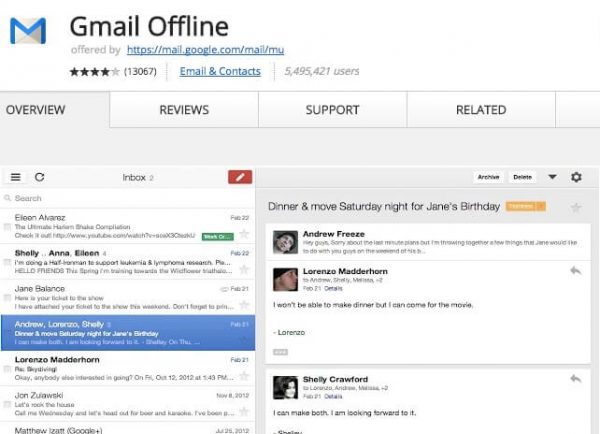The image size is (600, 434).
Task: Switch to the OVERVIEW tab
Action: click(x=55, y=110)
